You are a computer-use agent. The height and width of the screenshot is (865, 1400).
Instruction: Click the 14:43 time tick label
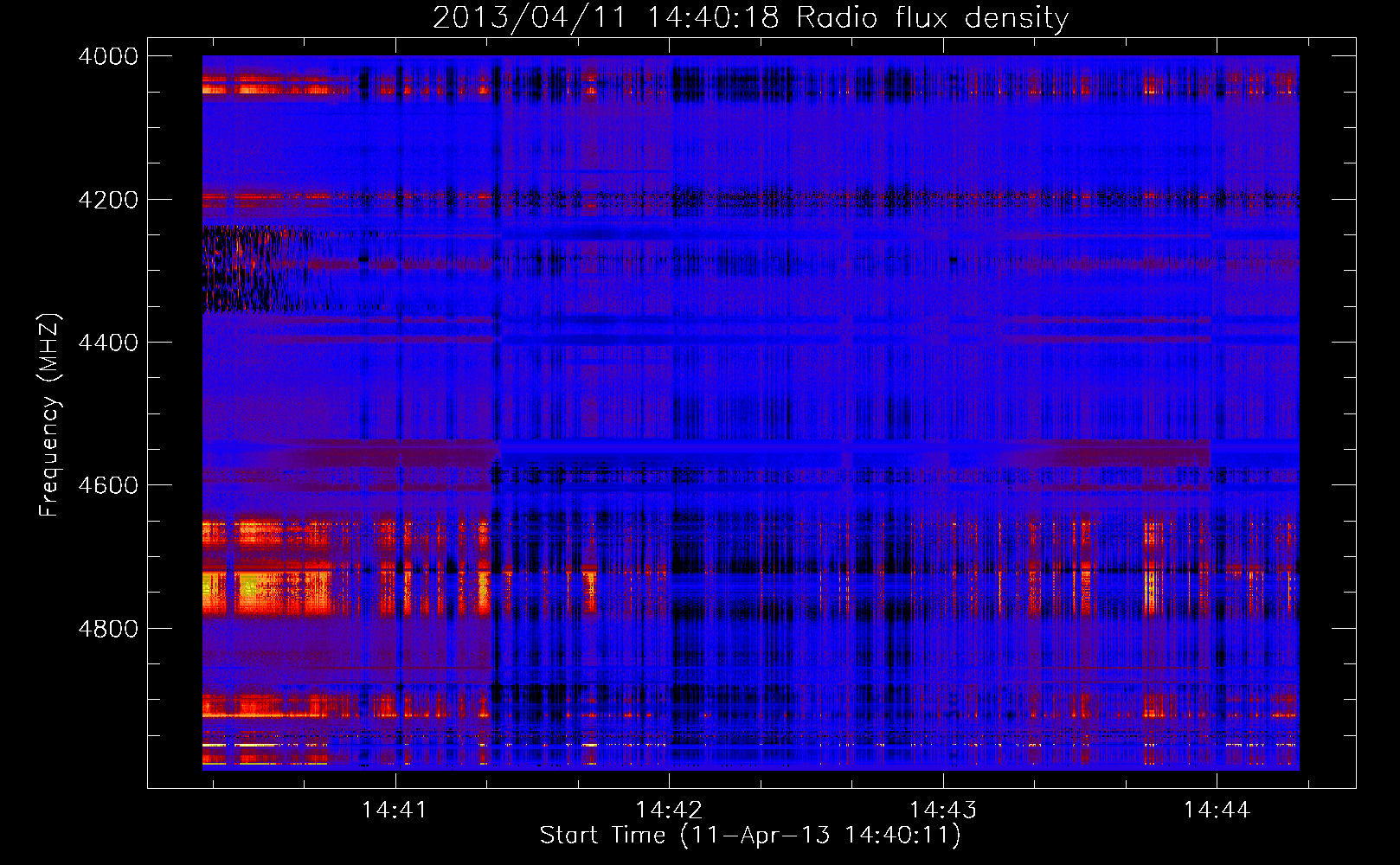942,811
